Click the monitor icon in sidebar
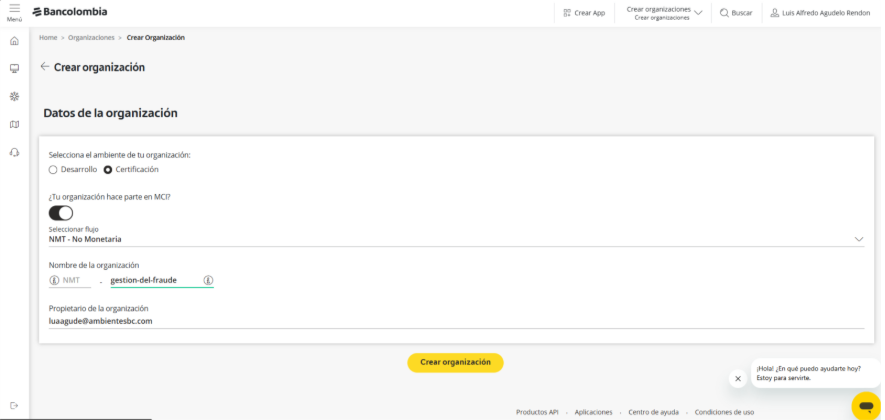885x420 pixels. pos(14,69)
